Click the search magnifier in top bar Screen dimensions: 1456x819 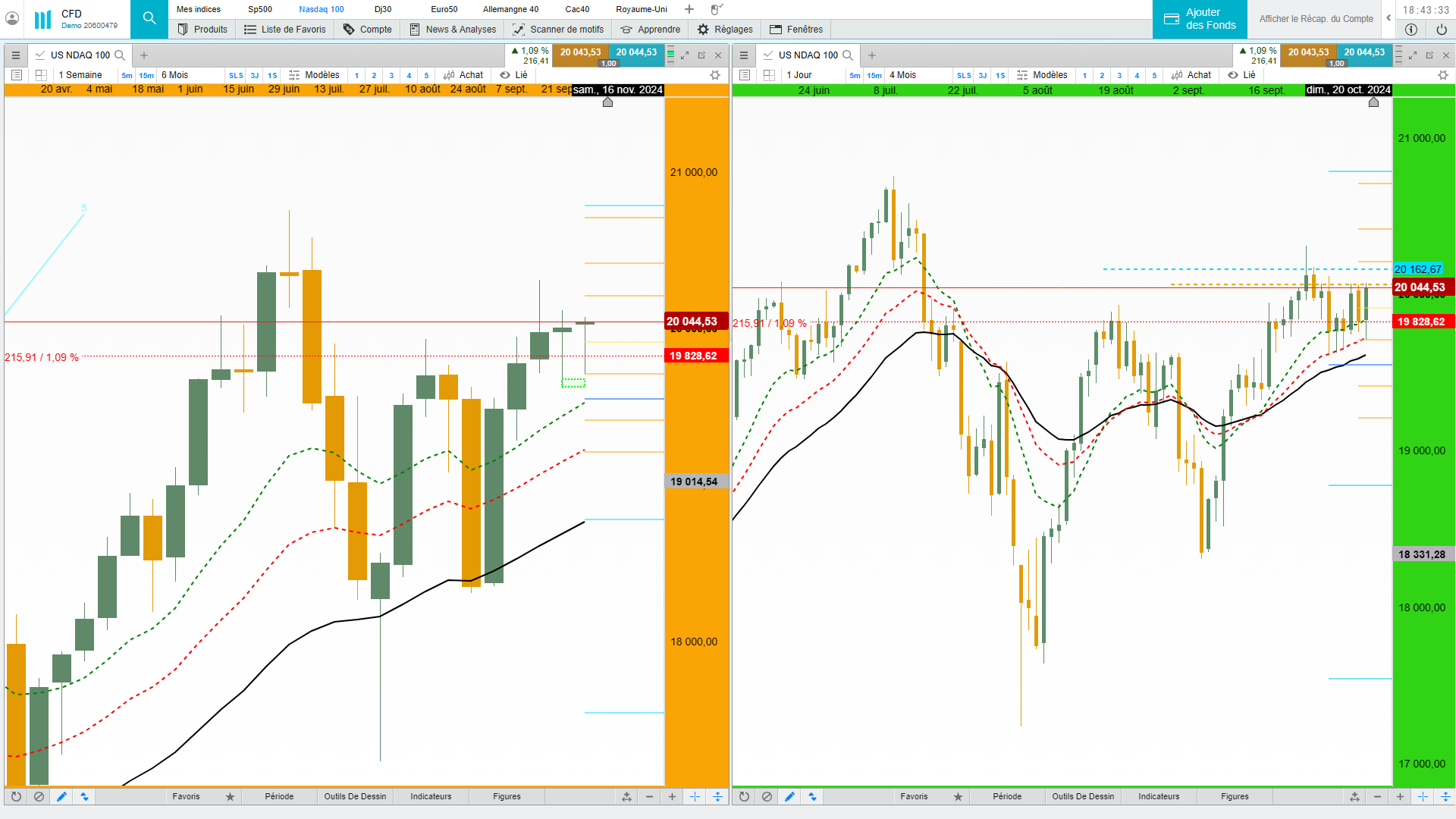[149, 18]
